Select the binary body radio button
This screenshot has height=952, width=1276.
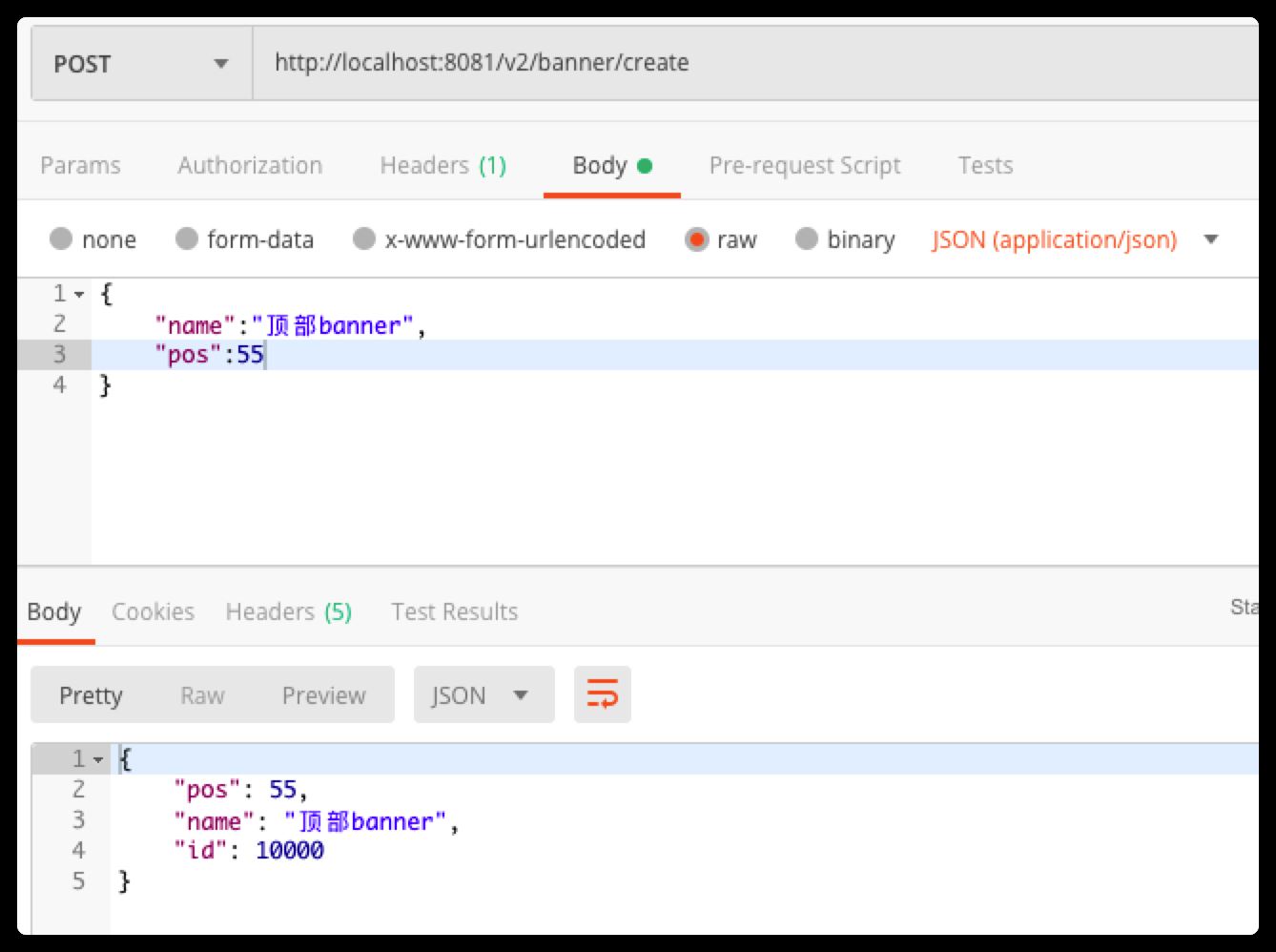tap(807, 238)
